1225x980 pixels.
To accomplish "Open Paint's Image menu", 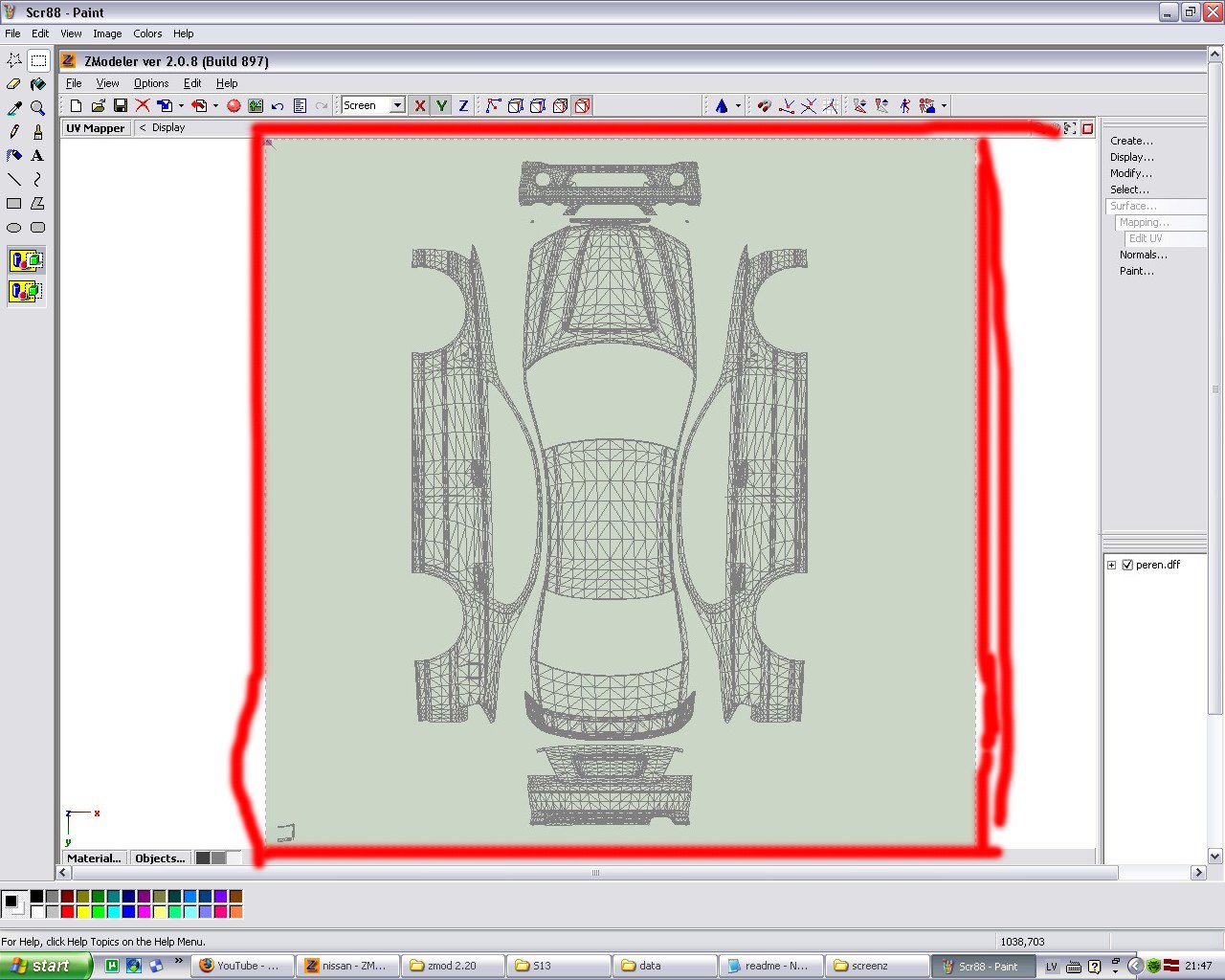I will coord(107,33).
